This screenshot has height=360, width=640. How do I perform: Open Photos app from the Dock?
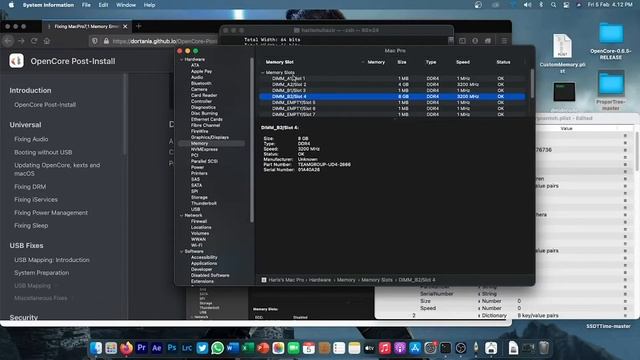[x=278, y=348]
